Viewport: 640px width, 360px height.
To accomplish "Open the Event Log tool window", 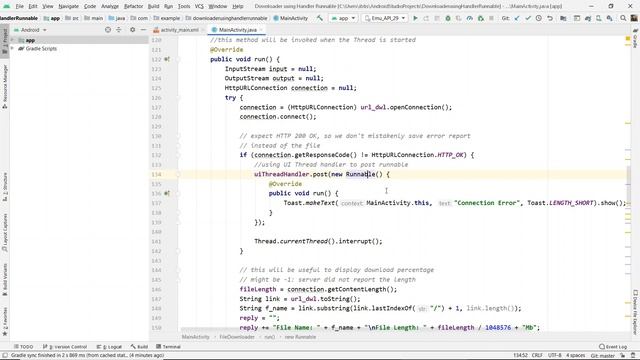I will point(613,347).
